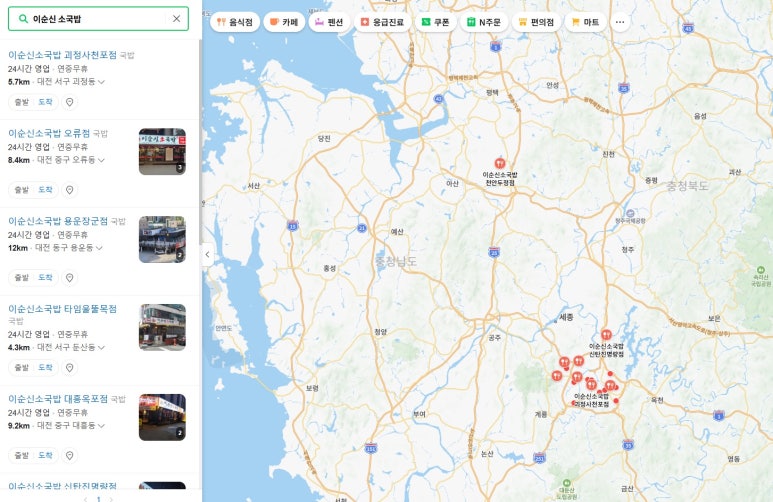Open 이순신소국밥 오류점 result
The width and height of the screenshot is (773, 502).
tap(49, 133)
